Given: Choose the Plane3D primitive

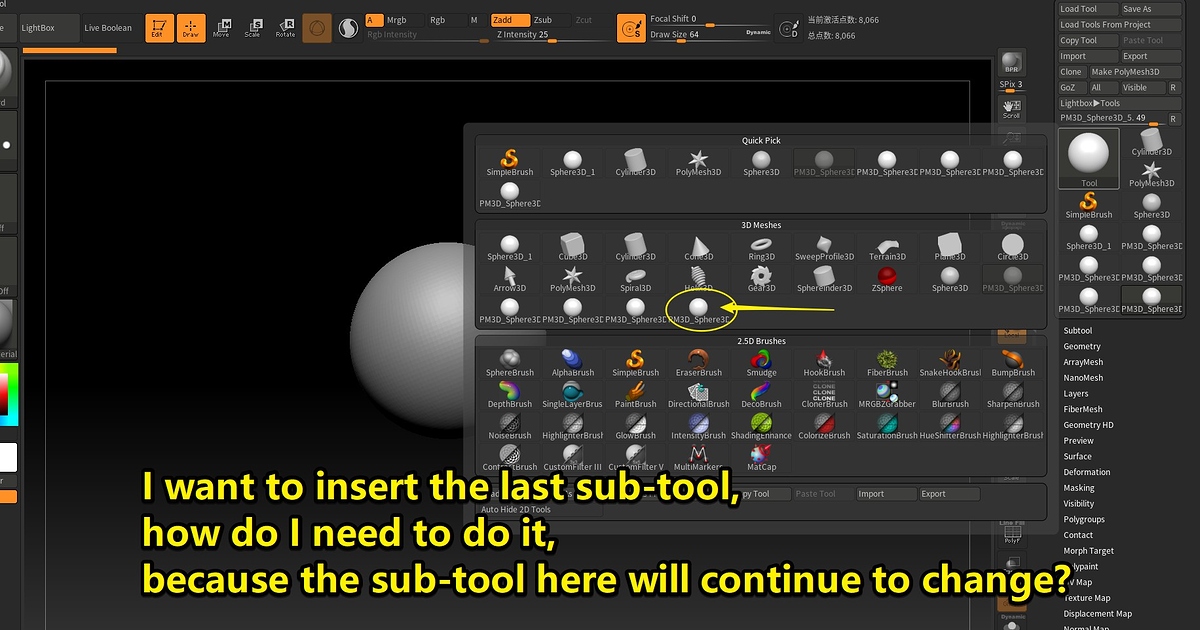Looking at the screenshot, I should 950,247.
